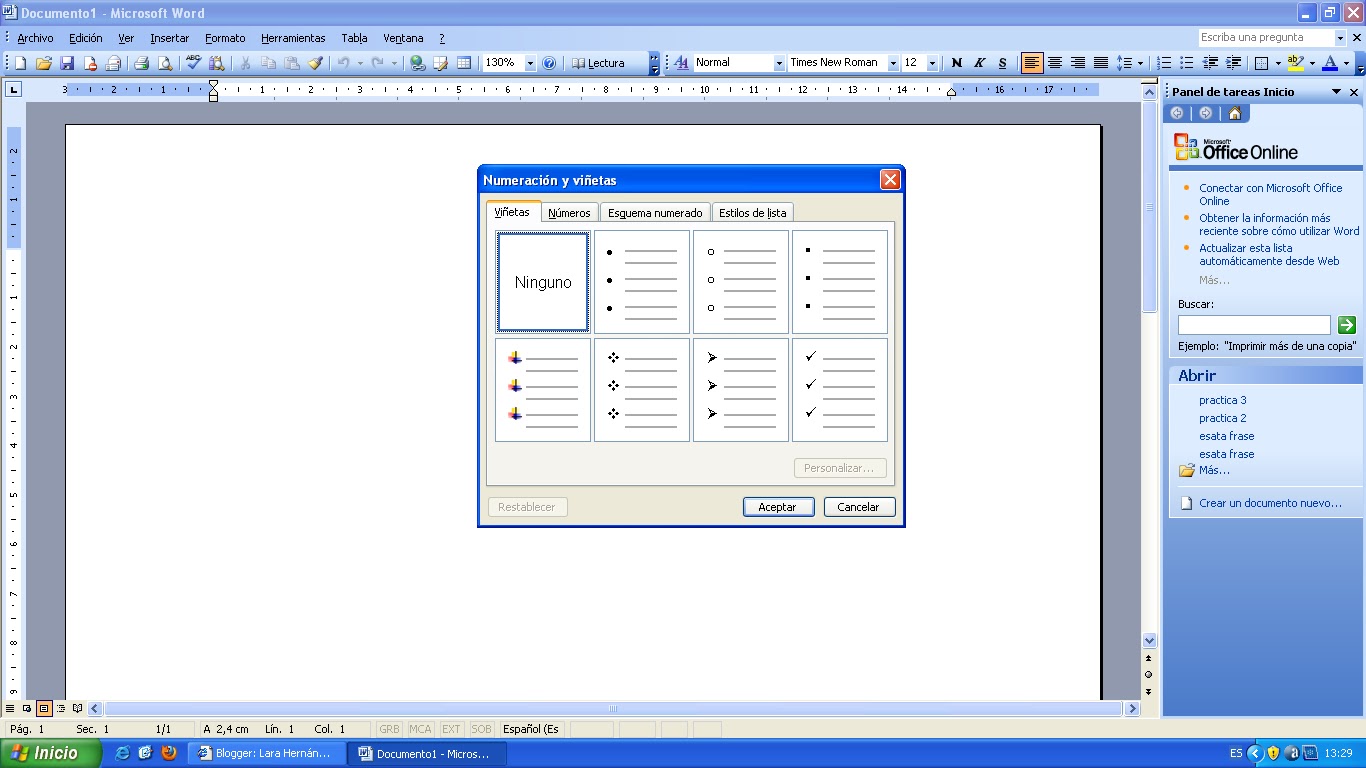Justify the paragraph text
The height and width of the screenshot is (768, 1366).
point(1100,63)
